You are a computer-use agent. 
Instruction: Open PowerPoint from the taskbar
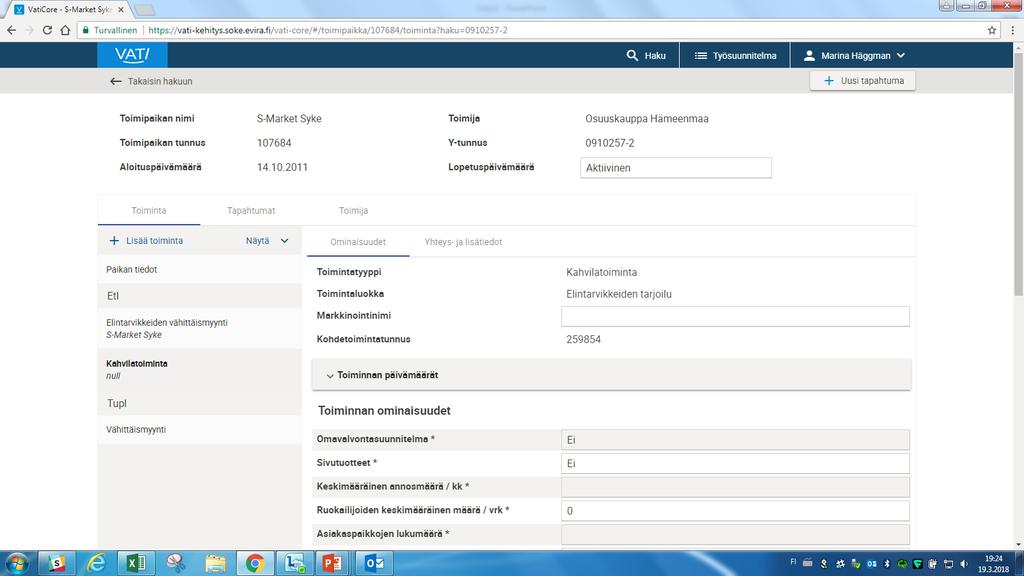[x=333, y=563]
